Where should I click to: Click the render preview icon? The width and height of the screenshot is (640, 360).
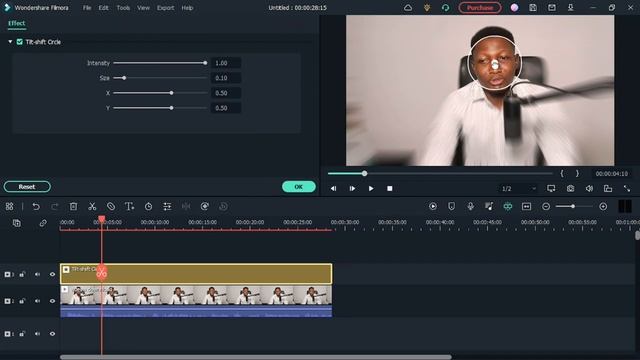[x=433, y=207]
